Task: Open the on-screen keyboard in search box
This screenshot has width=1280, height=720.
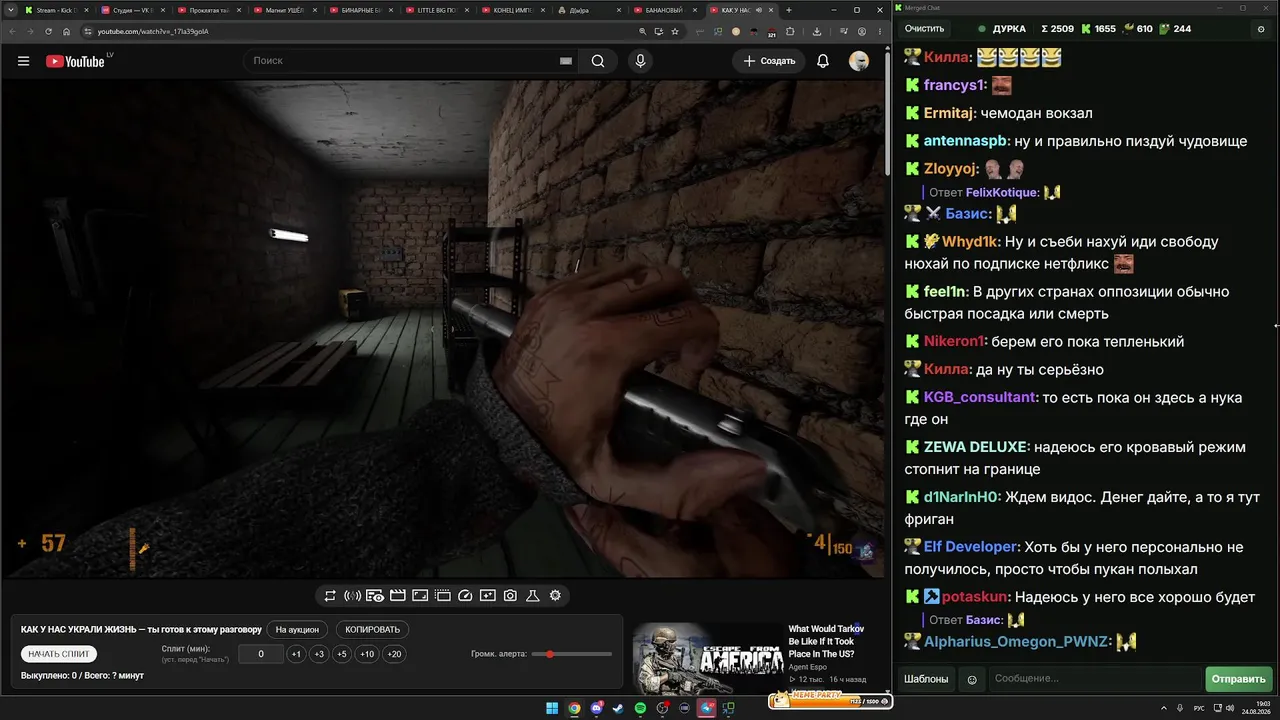Action: (566, 61)
